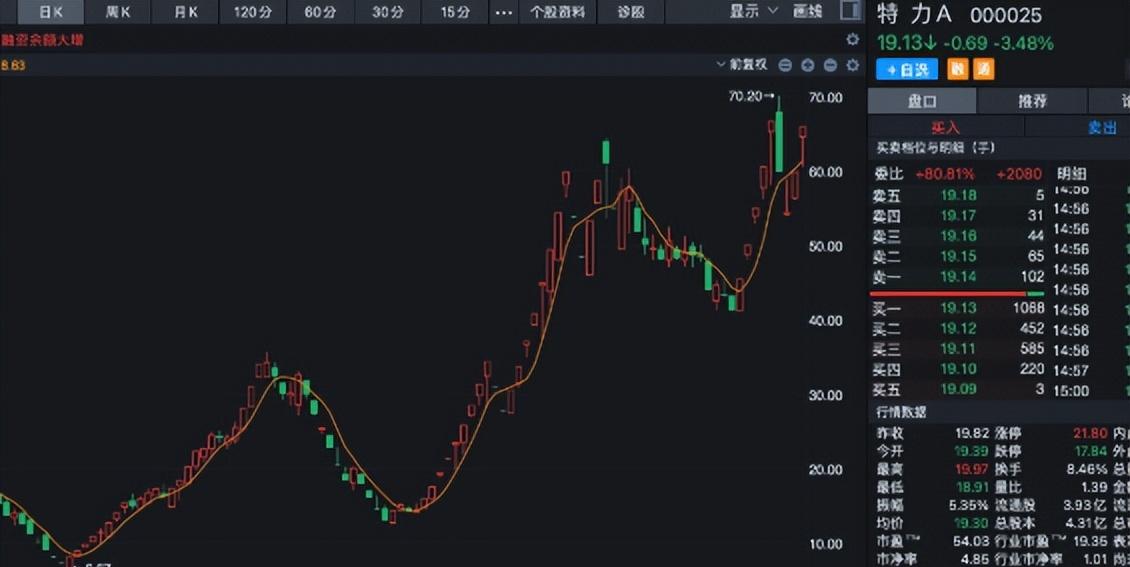
Task: Select the 30分 period tab
Action: (388, 12)
